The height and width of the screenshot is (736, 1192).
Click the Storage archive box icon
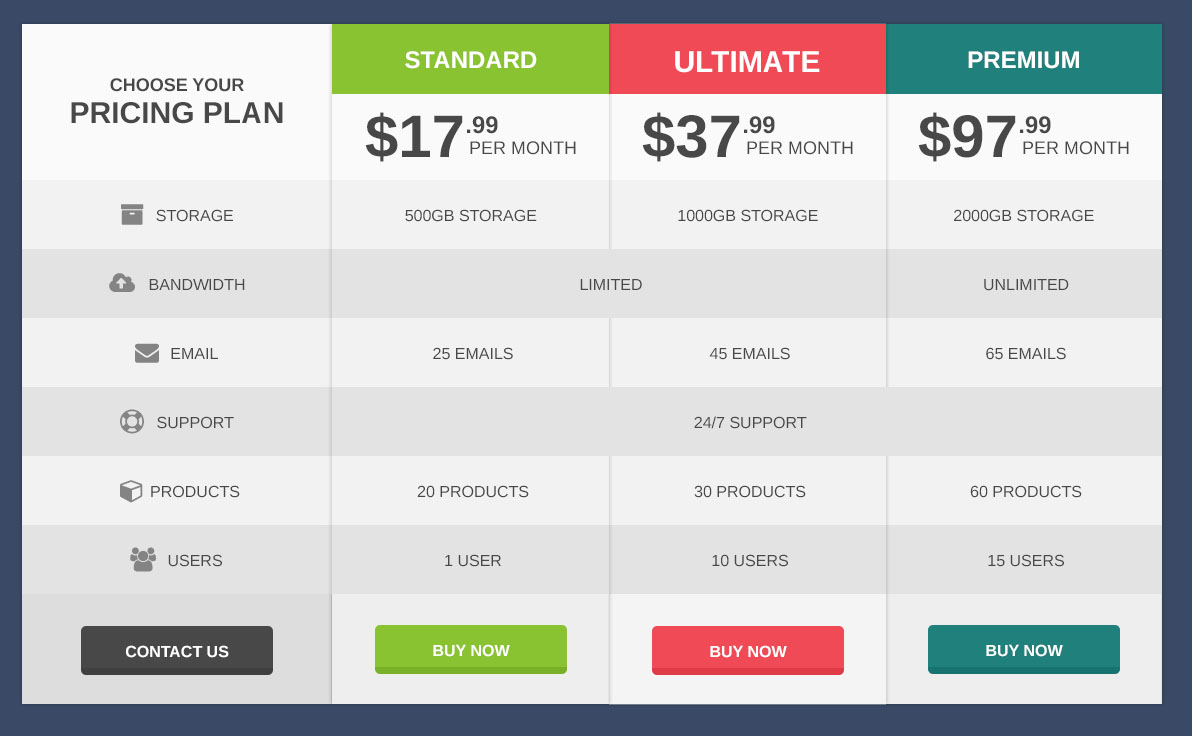pos(132,215)
